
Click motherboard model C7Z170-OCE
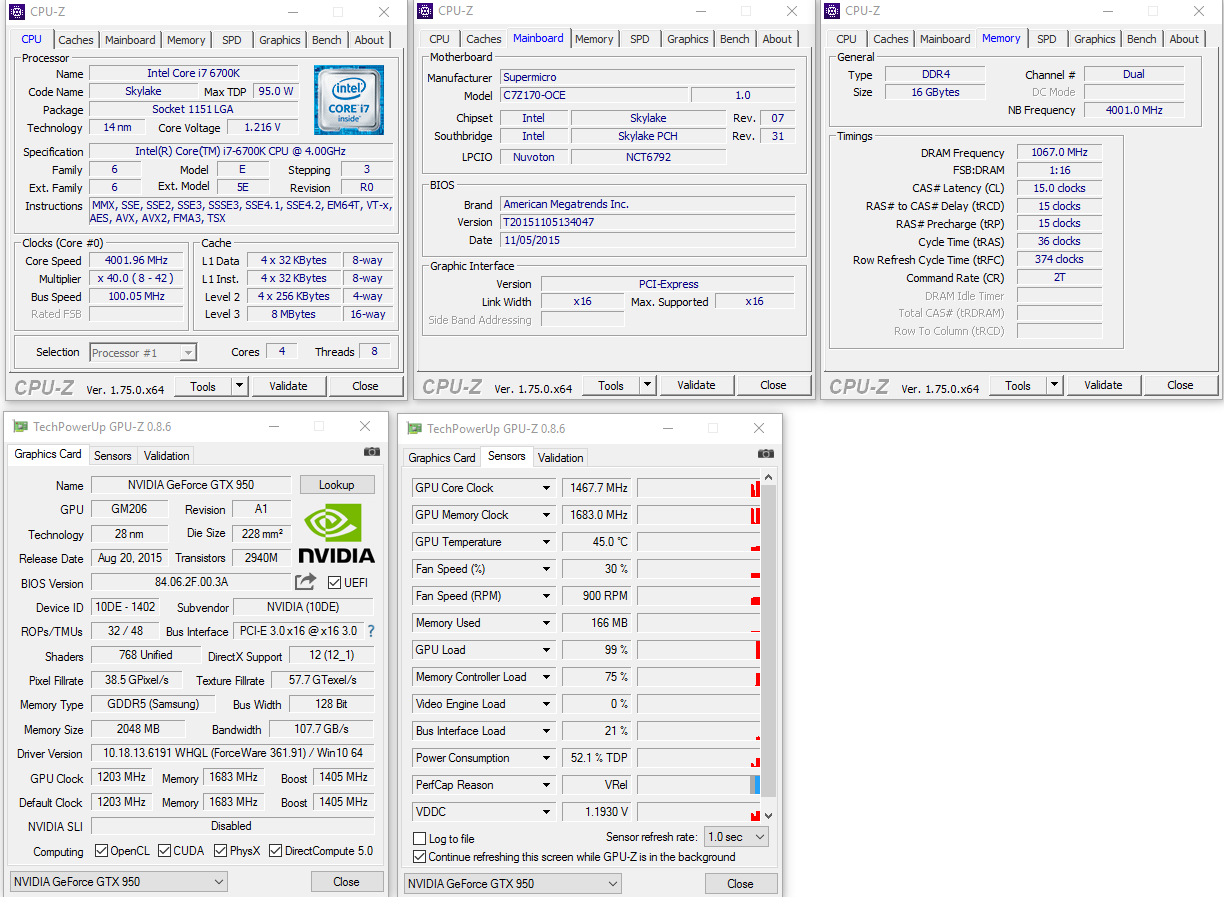click(593, 95)
